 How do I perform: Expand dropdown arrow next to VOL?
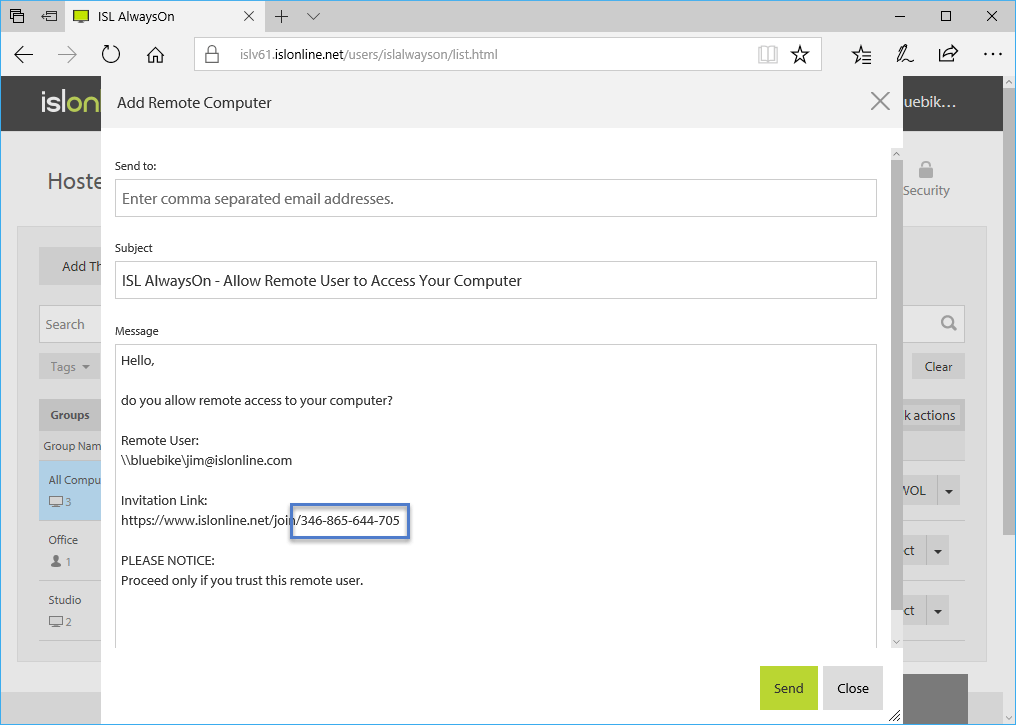click(x=949, y=490)
